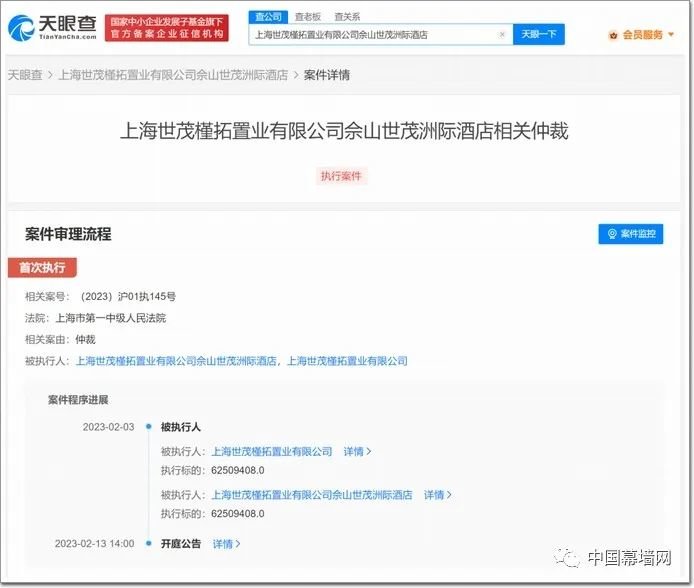This screenshot has height=588, width=694.
Task: Click the 开庭公告 label
Action: (181, 544)
